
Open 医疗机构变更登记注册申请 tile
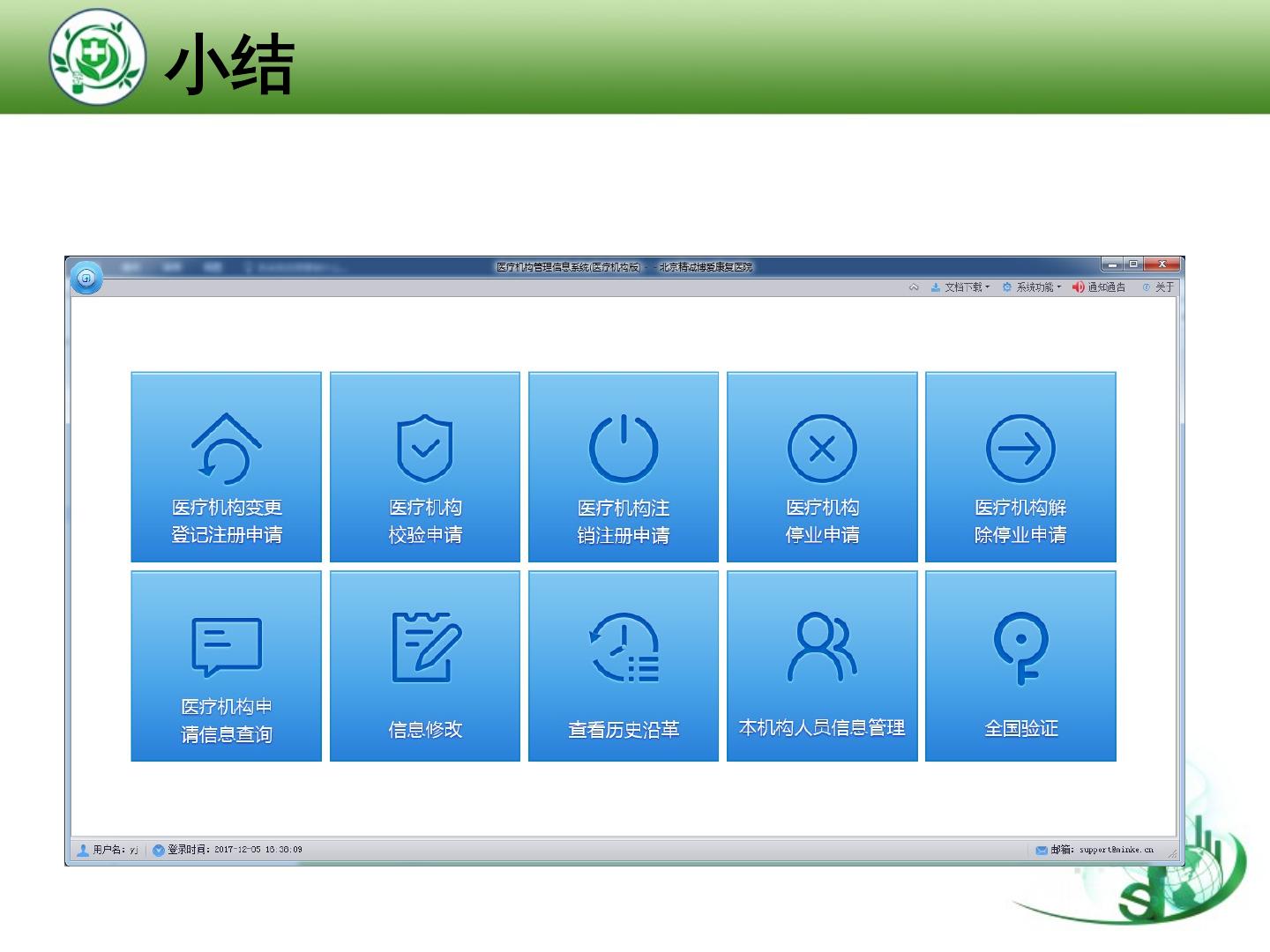pos(226,467)
